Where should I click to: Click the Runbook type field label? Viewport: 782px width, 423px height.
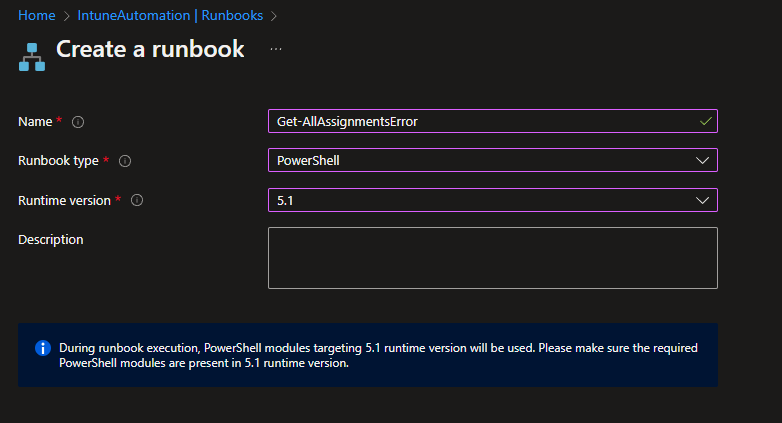58,161
